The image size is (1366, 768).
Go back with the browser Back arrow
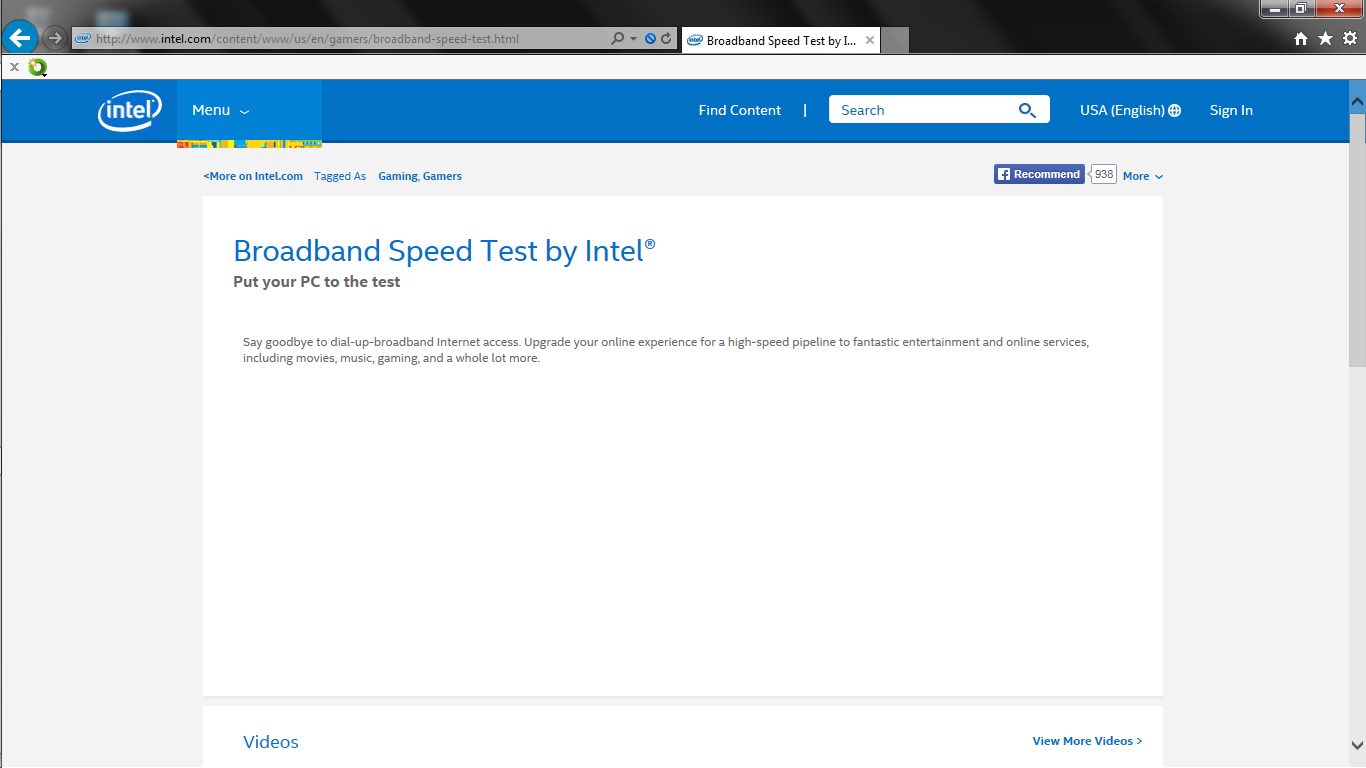tap(20, 39)
